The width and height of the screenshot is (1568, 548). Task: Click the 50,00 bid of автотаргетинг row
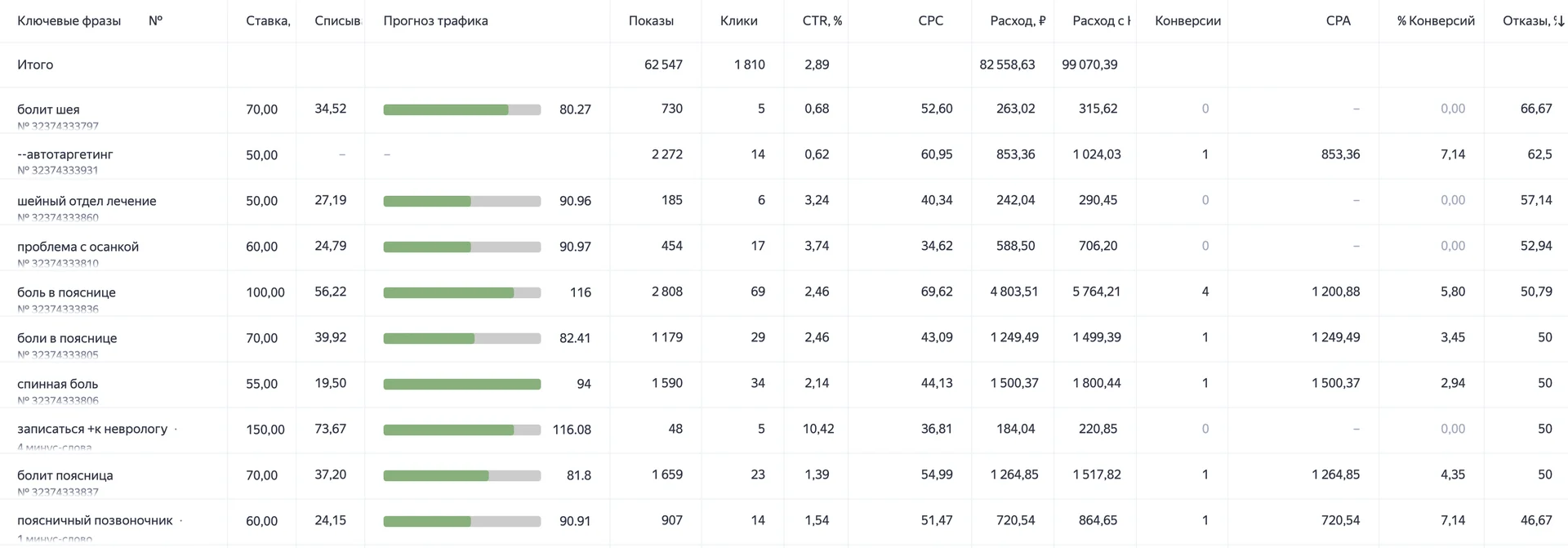coord(261,155)
